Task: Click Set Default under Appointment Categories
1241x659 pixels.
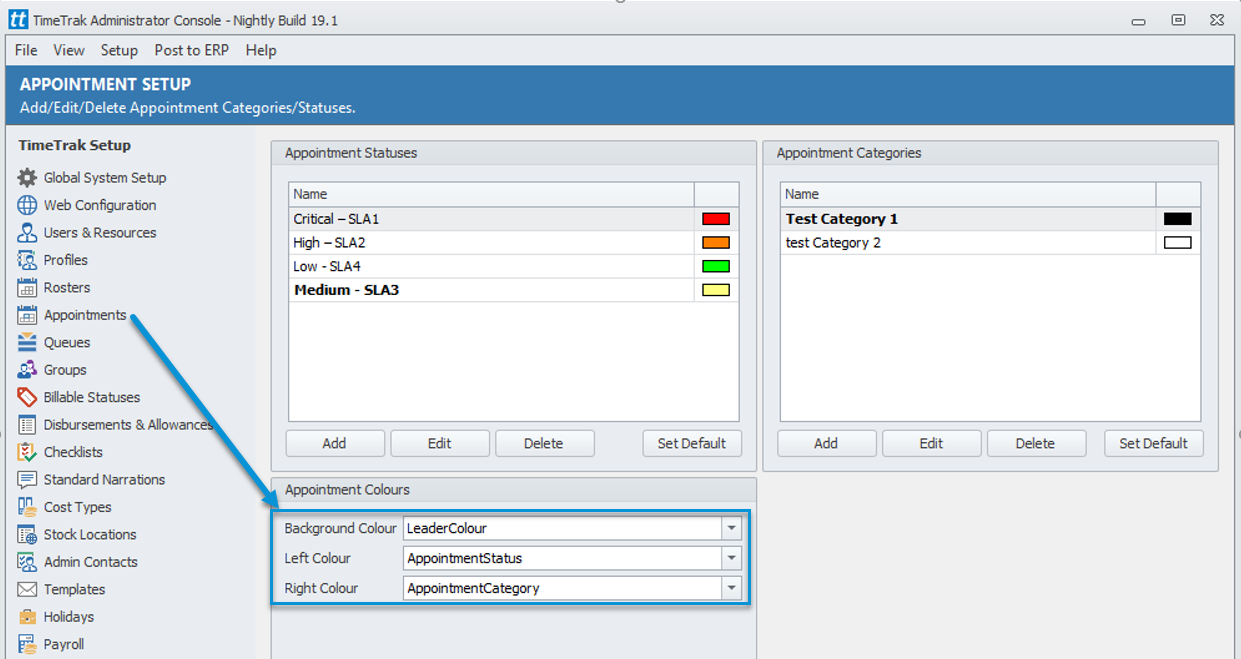Action: pyautogui.click(x=1154, y=443)
